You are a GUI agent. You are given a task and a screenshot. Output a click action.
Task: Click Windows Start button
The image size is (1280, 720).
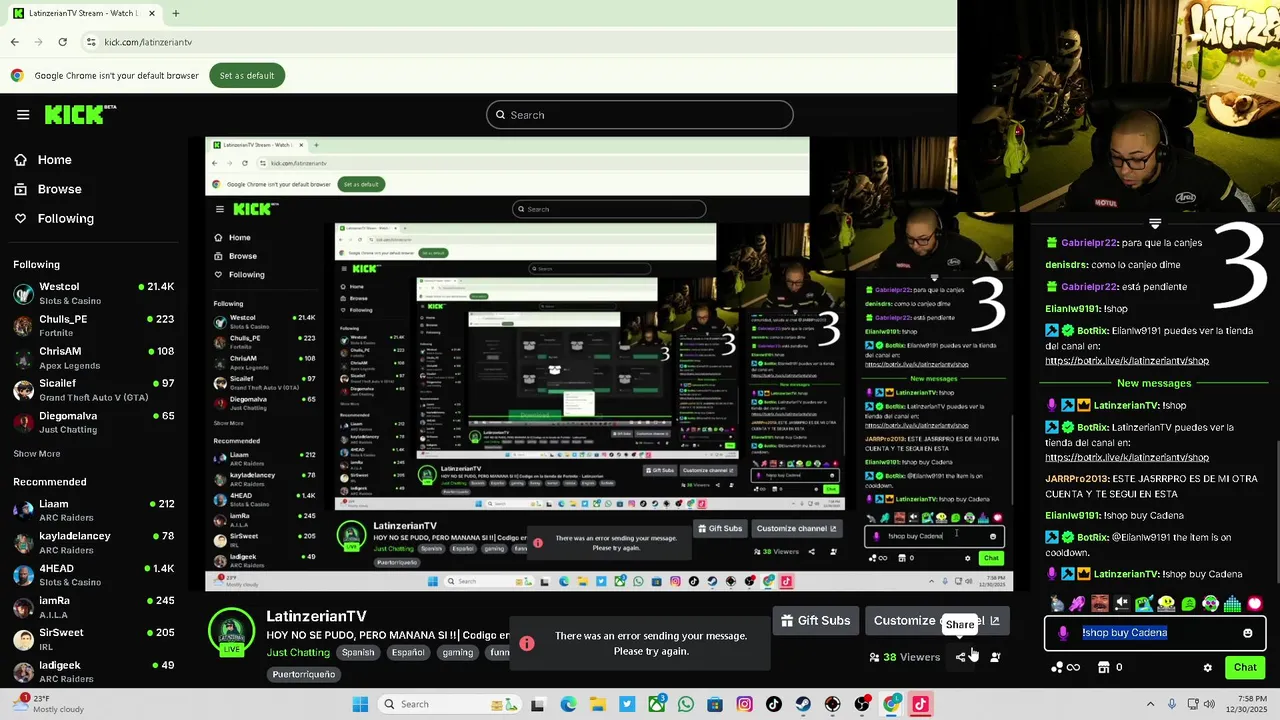[x=360, y=704]
